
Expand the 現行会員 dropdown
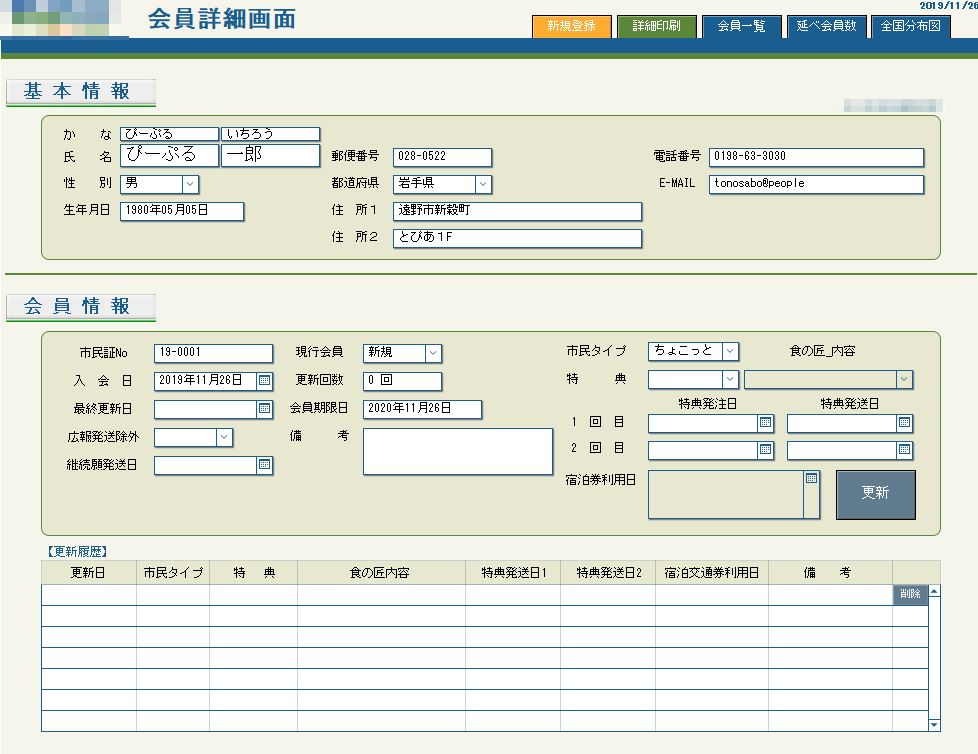[433, 353]
